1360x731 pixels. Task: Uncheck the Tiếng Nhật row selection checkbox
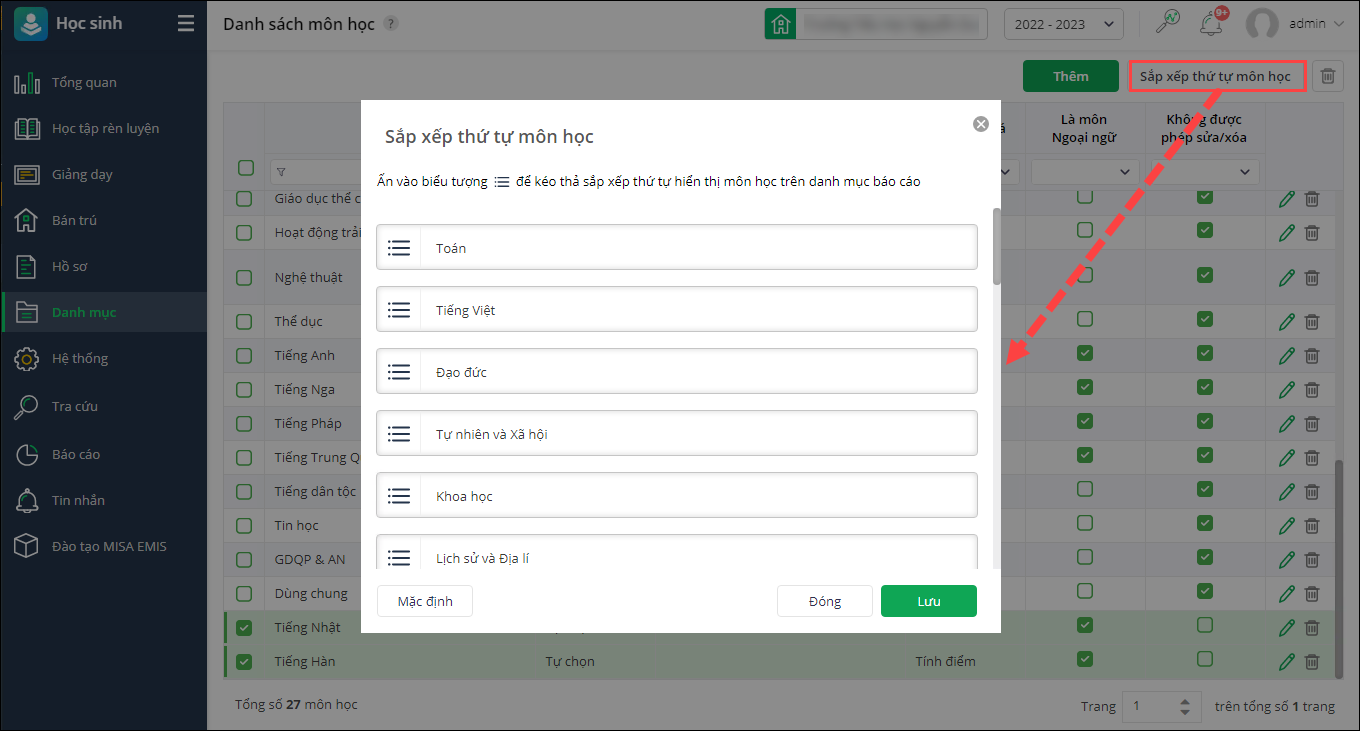pos(244,628)
